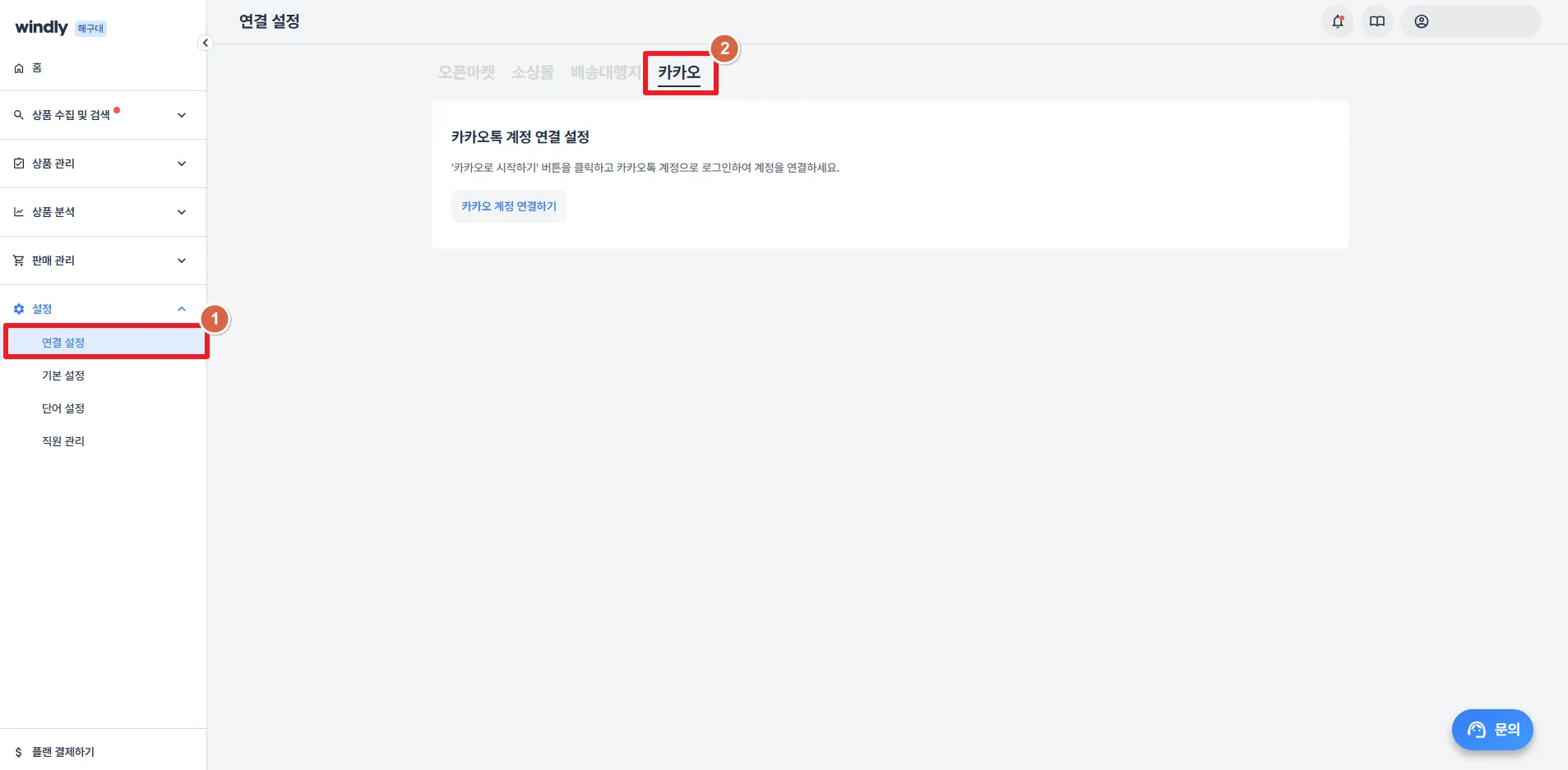Click the windly logo
The image size is (1568, 770).
tap(41, 27)
